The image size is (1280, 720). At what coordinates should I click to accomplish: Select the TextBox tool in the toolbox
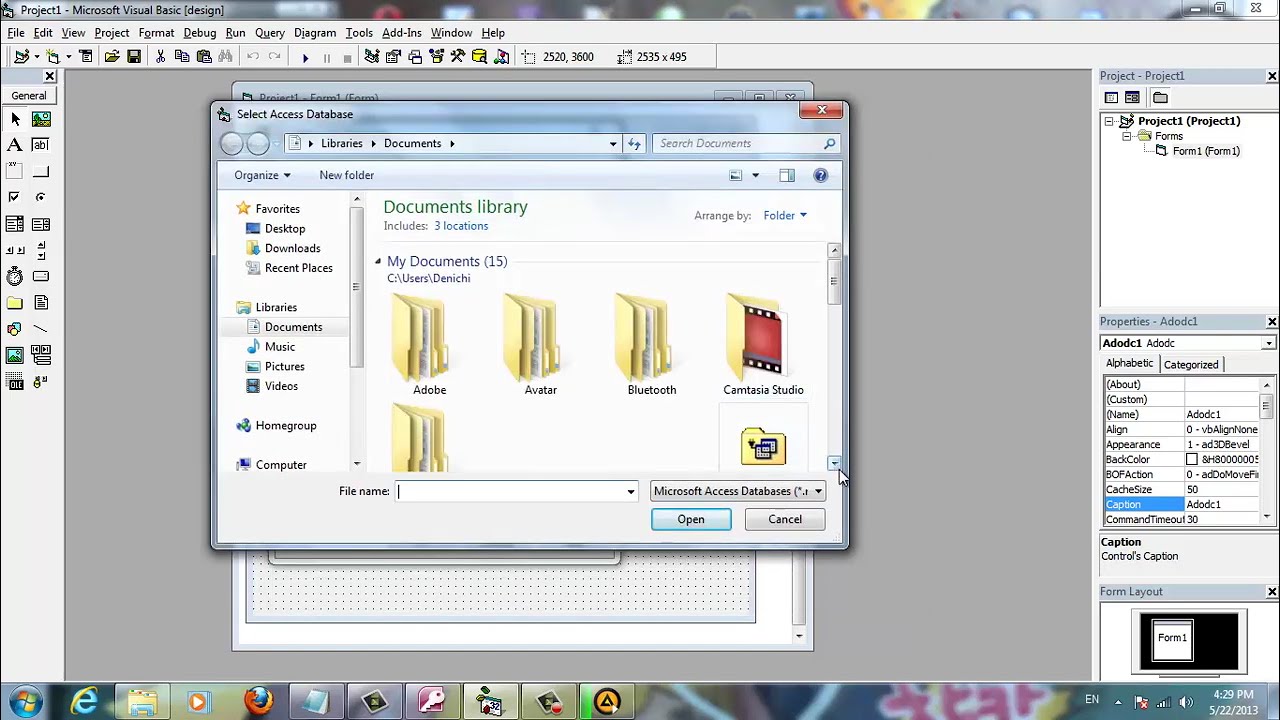coord(41,145)
